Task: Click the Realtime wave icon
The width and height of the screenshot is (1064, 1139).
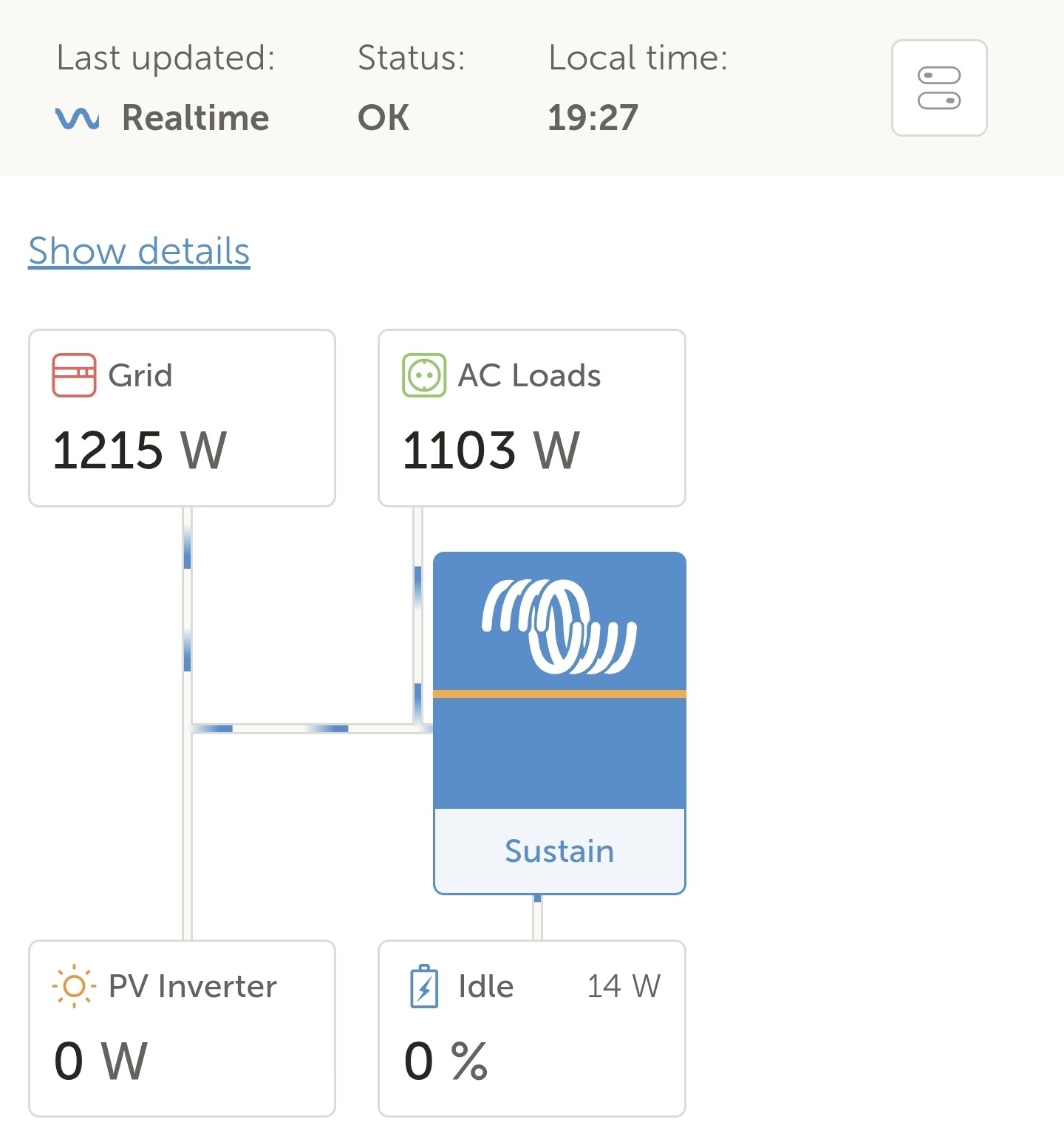Action: point(78,118)
